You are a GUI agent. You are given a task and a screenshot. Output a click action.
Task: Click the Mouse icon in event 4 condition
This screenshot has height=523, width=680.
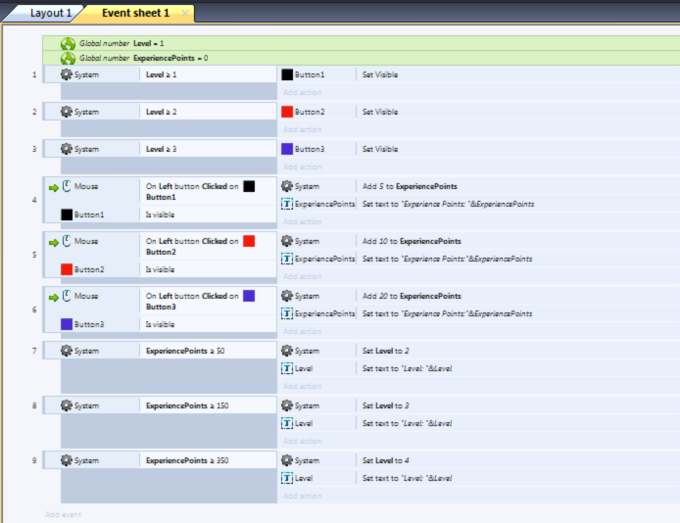click(x=67, y=186)
